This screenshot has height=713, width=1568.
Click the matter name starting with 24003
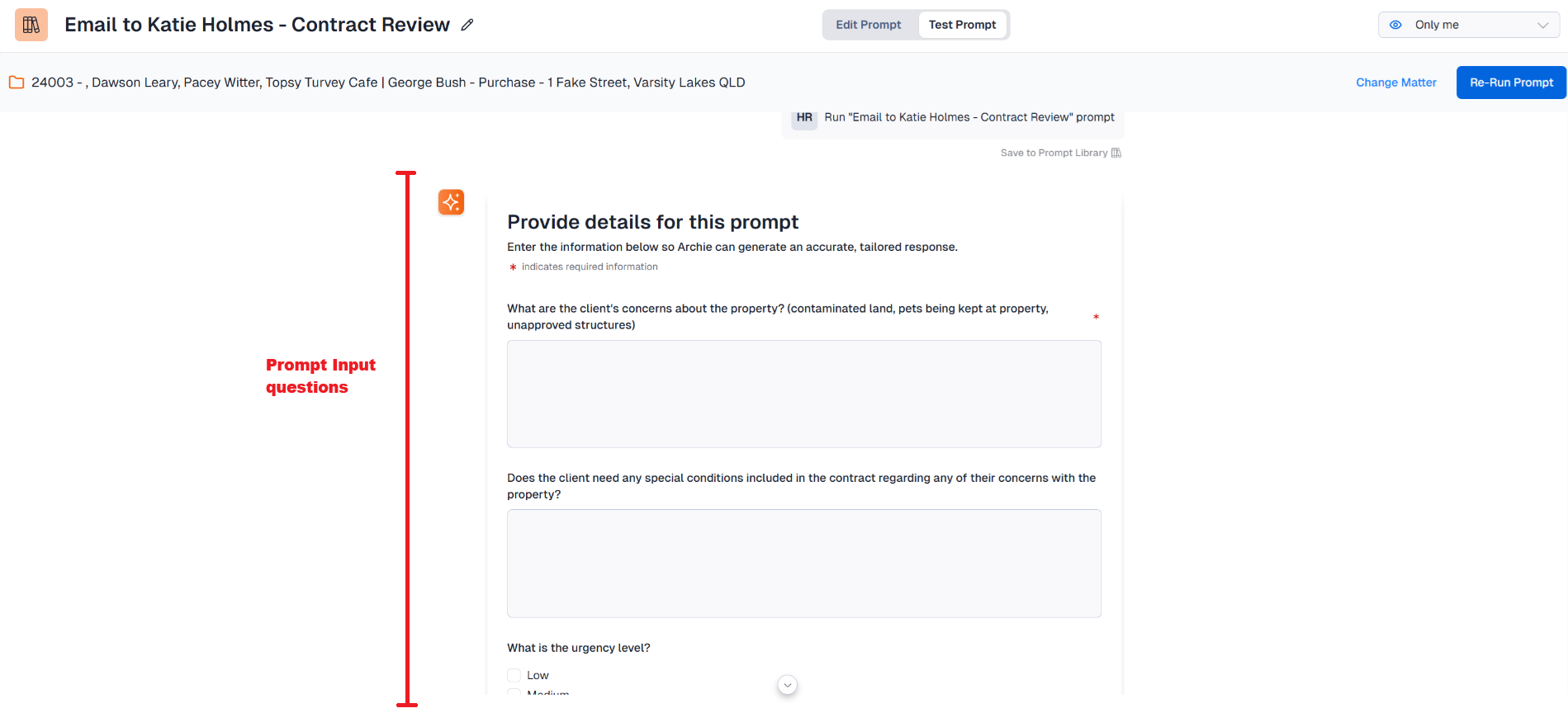(x=388, y=83)
